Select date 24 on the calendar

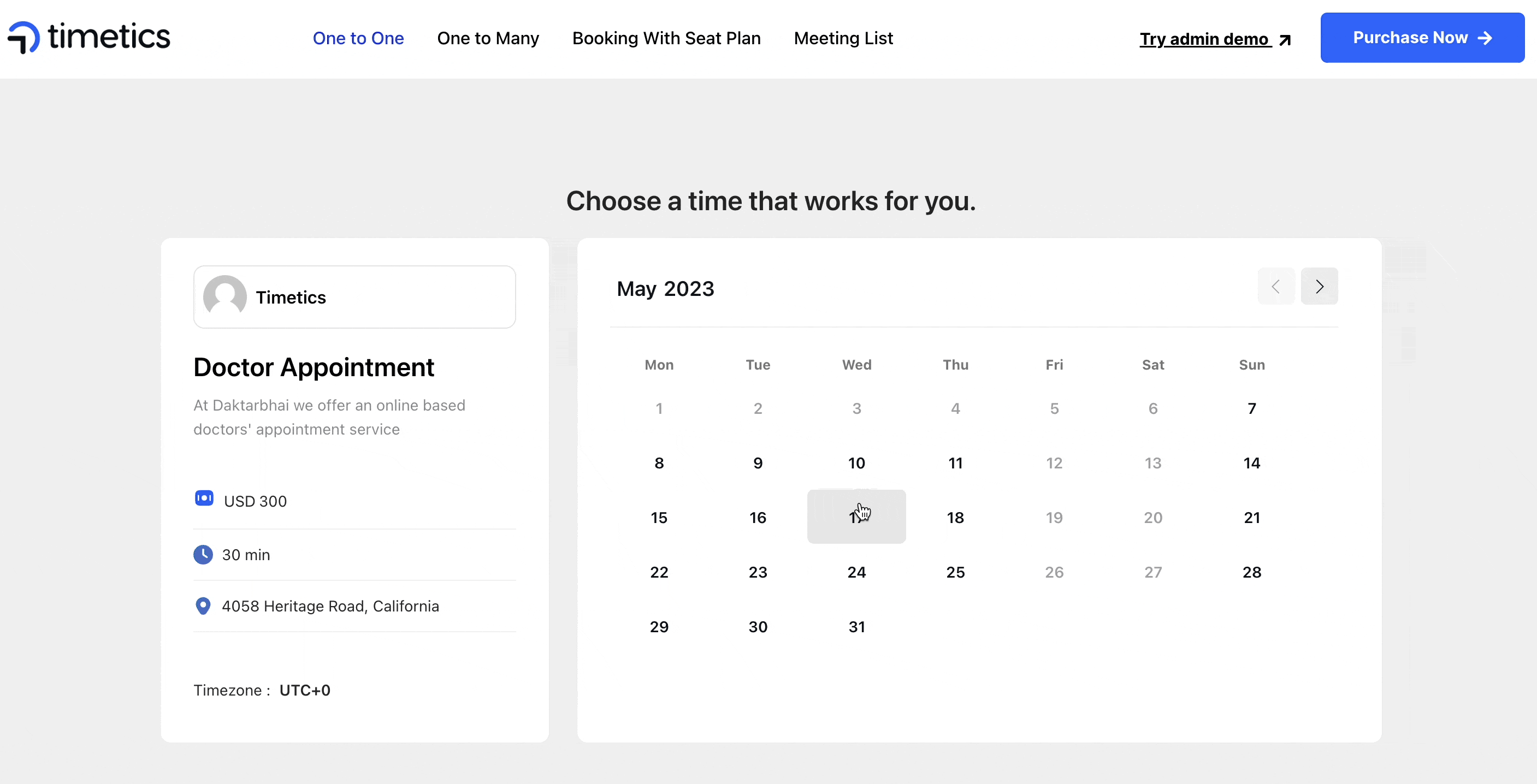(856, 572)
